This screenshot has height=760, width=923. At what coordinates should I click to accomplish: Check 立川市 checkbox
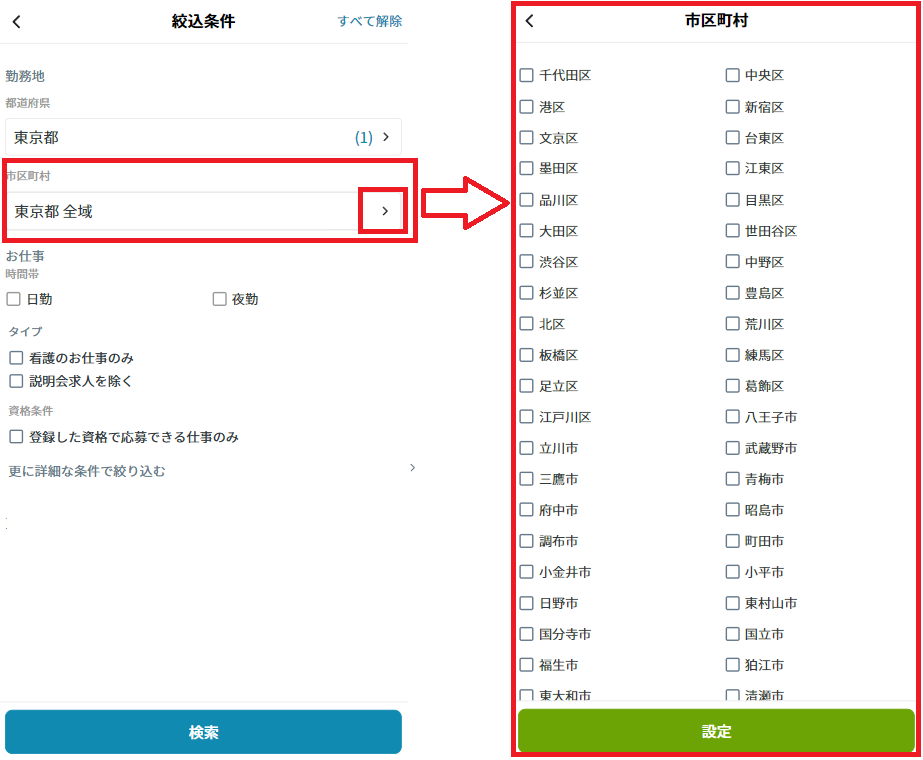pos(526,448)
